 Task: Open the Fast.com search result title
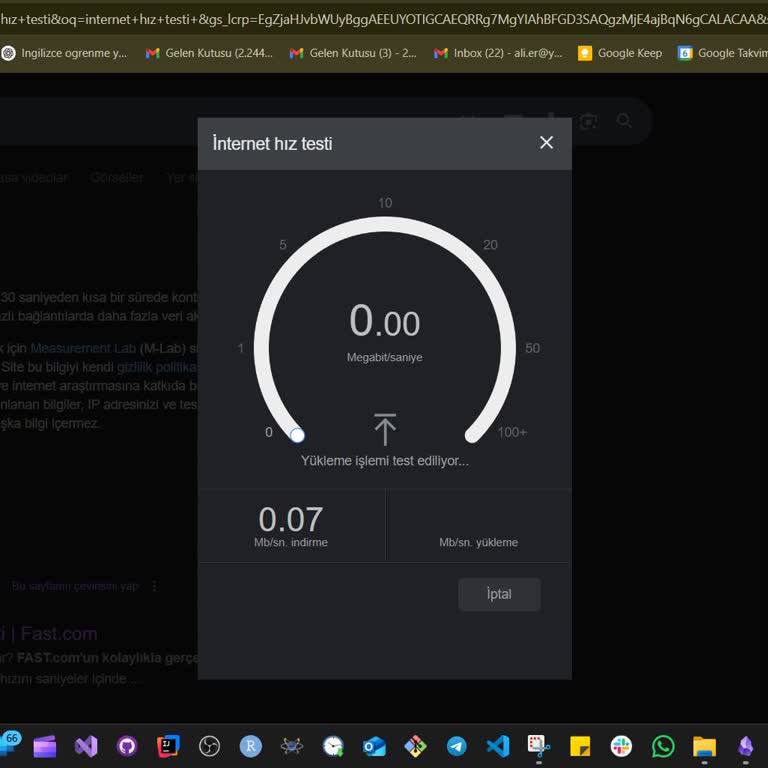pos(49,634)
